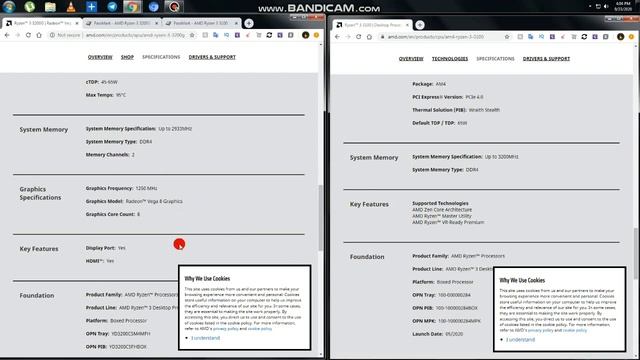Select the Ryzen 3 3100 tab in right browser
Image resolution: width=640 pixels, height=360 pixels.
tap(371, 25)
